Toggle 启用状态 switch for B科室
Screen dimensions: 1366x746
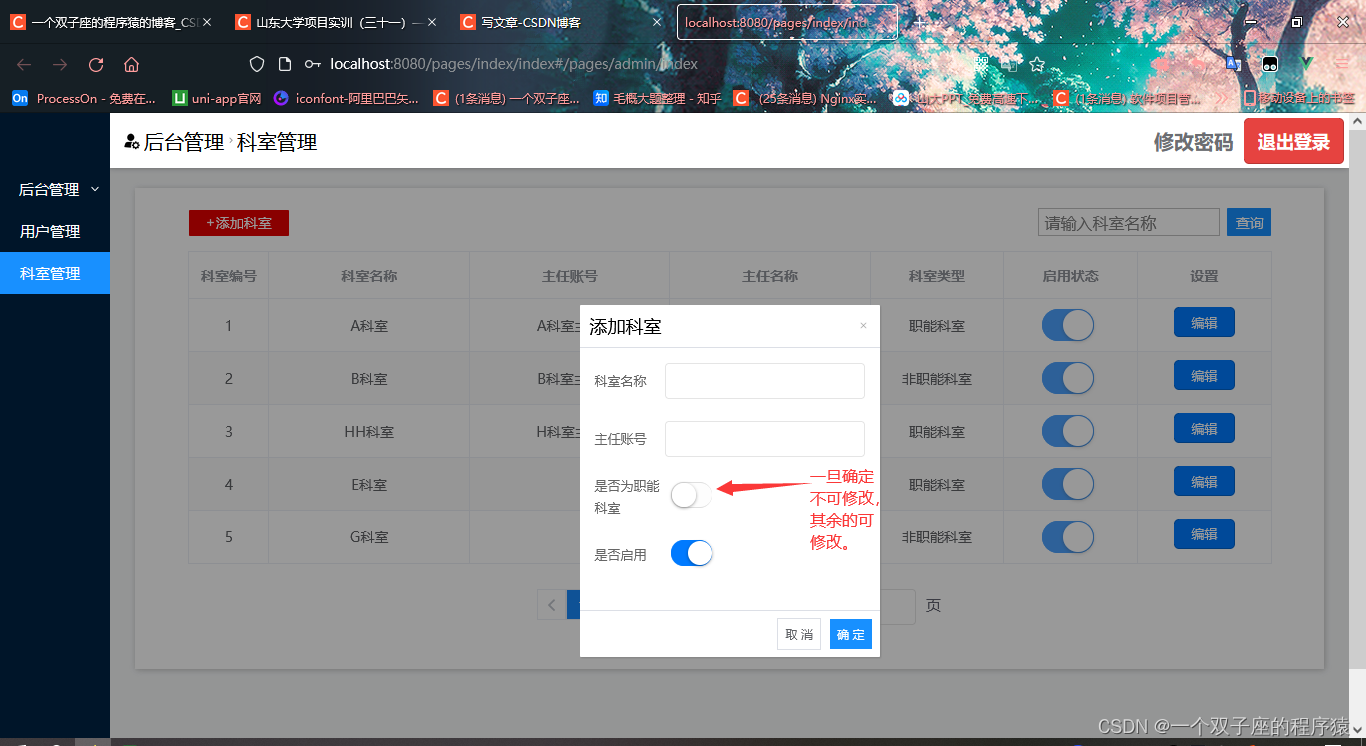click(1068, 378)
